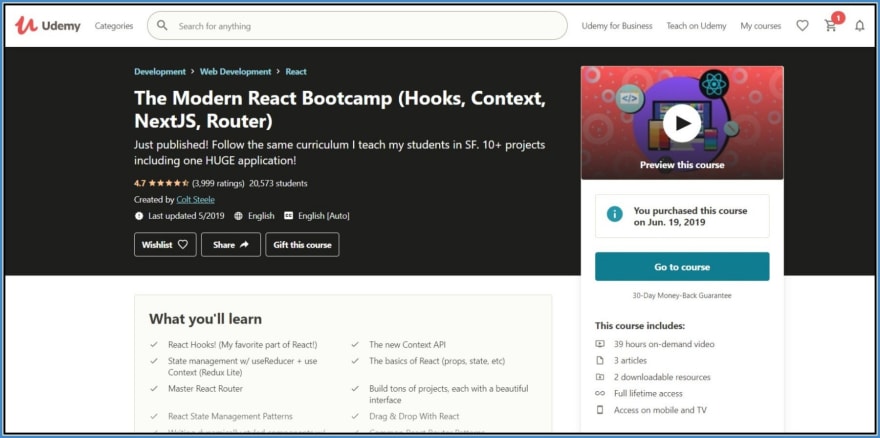Click 'The basics of React' item
The height and width of the screenshot is (438, 880).
[x=437, y=361]
